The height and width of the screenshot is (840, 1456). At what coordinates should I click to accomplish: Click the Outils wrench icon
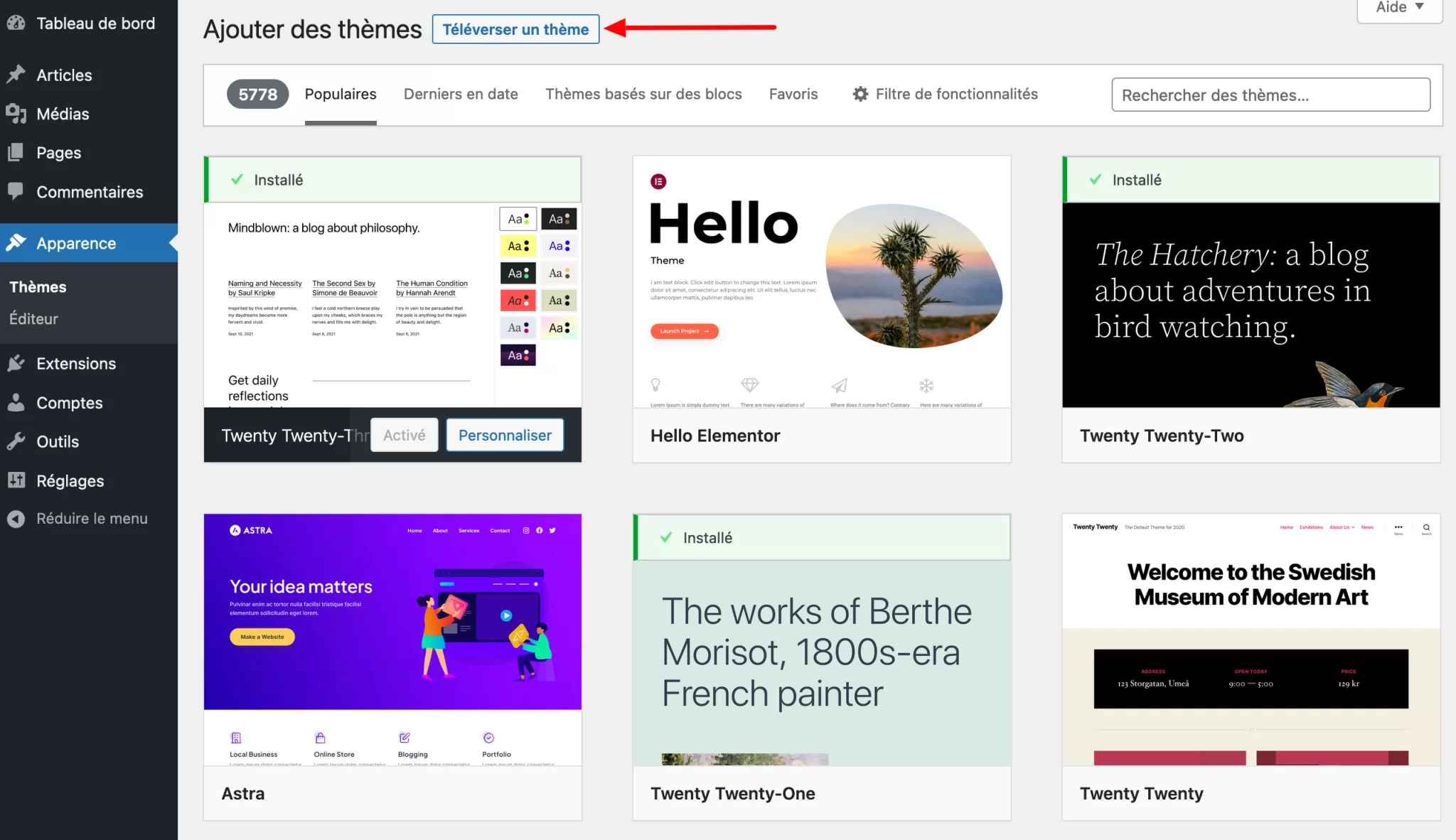point(16,441)
